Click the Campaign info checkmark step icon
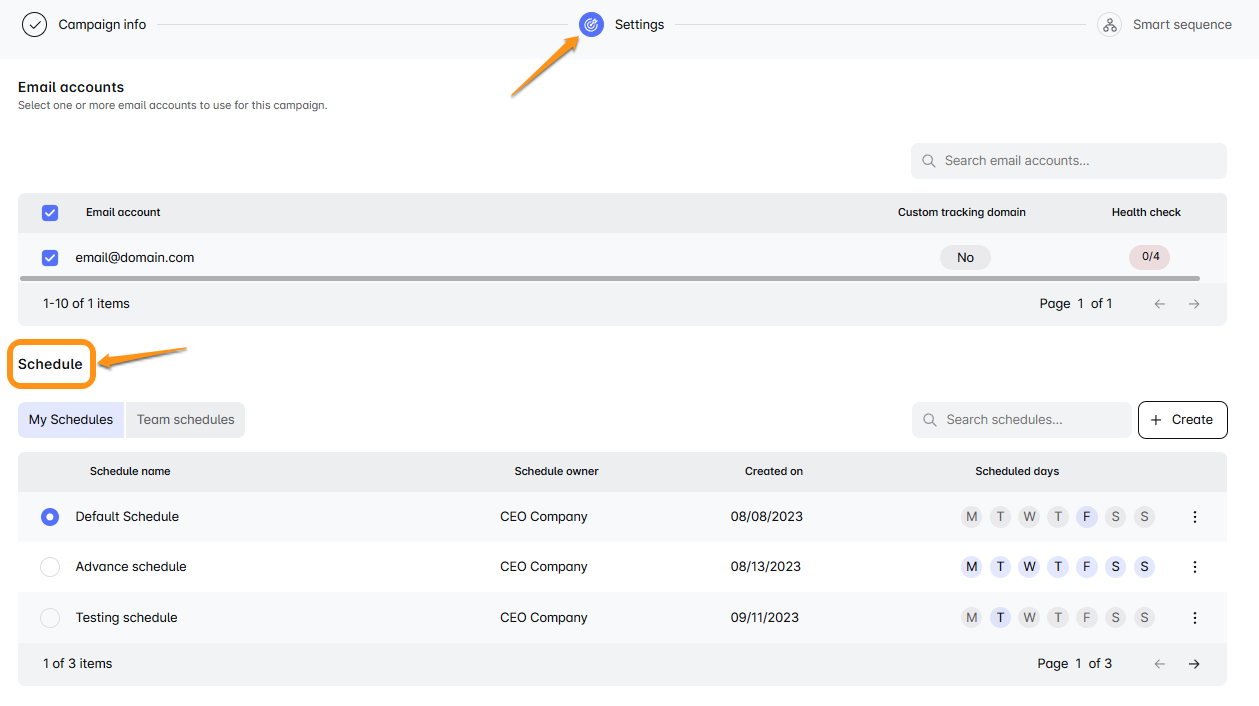The width and height of the screenshot is (1259, 706). 35,25
